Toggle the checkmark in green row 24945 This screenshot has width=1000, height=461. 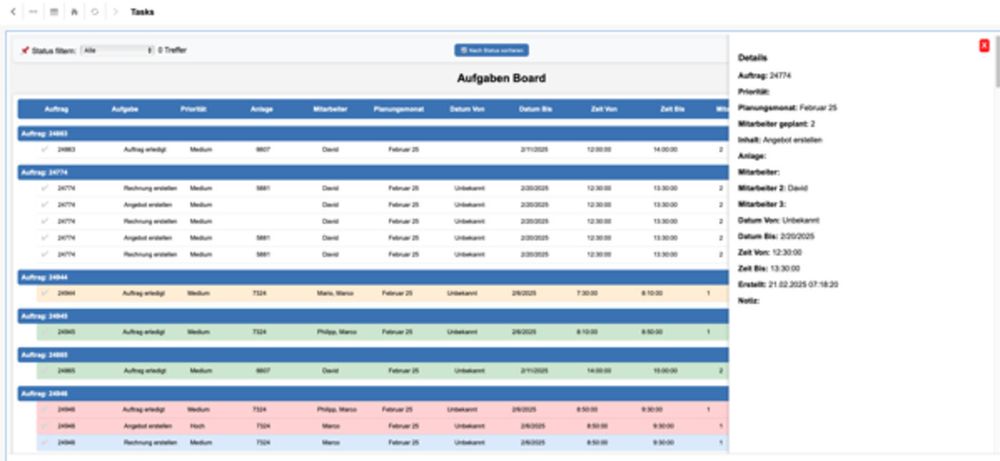(x=45, y=332)
